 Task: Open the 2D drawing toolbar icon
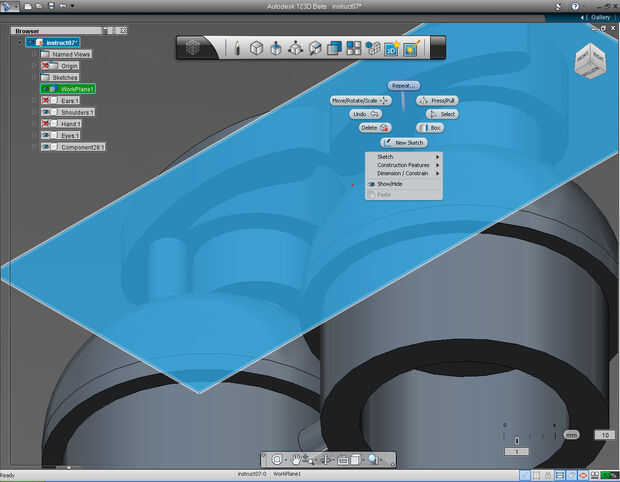coord(391,49)
